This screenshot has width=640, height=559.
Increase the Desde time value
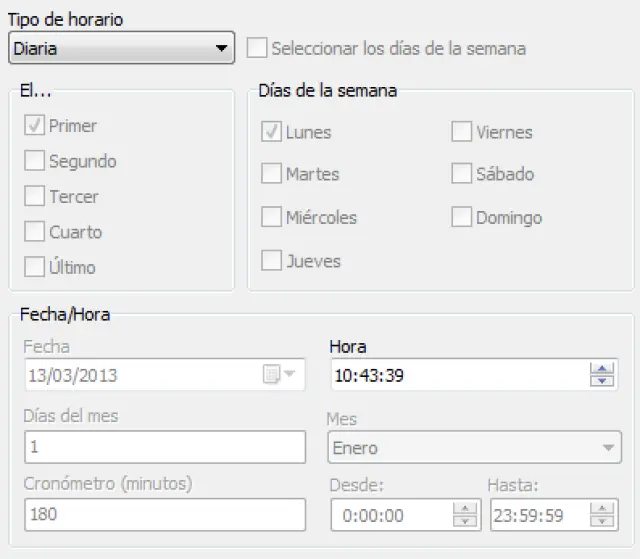point(464,509)
